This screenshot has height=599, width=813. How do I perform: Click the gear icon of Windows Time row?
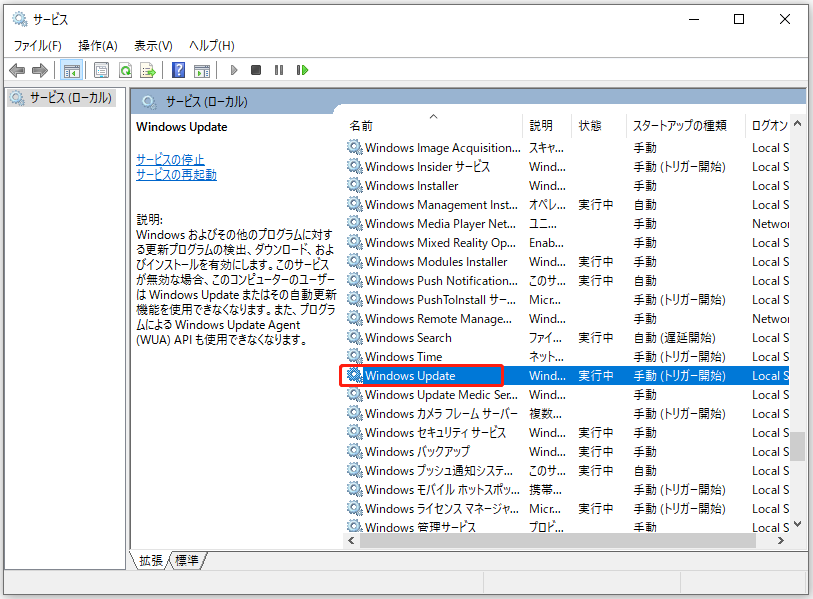355,356
